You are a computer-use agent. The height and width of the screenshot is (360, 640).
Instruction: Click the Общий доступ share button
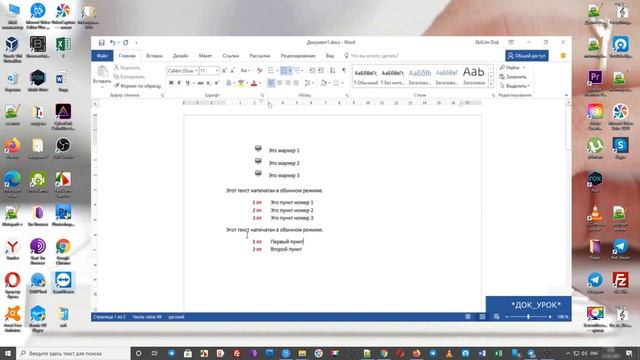coord(527,56)
